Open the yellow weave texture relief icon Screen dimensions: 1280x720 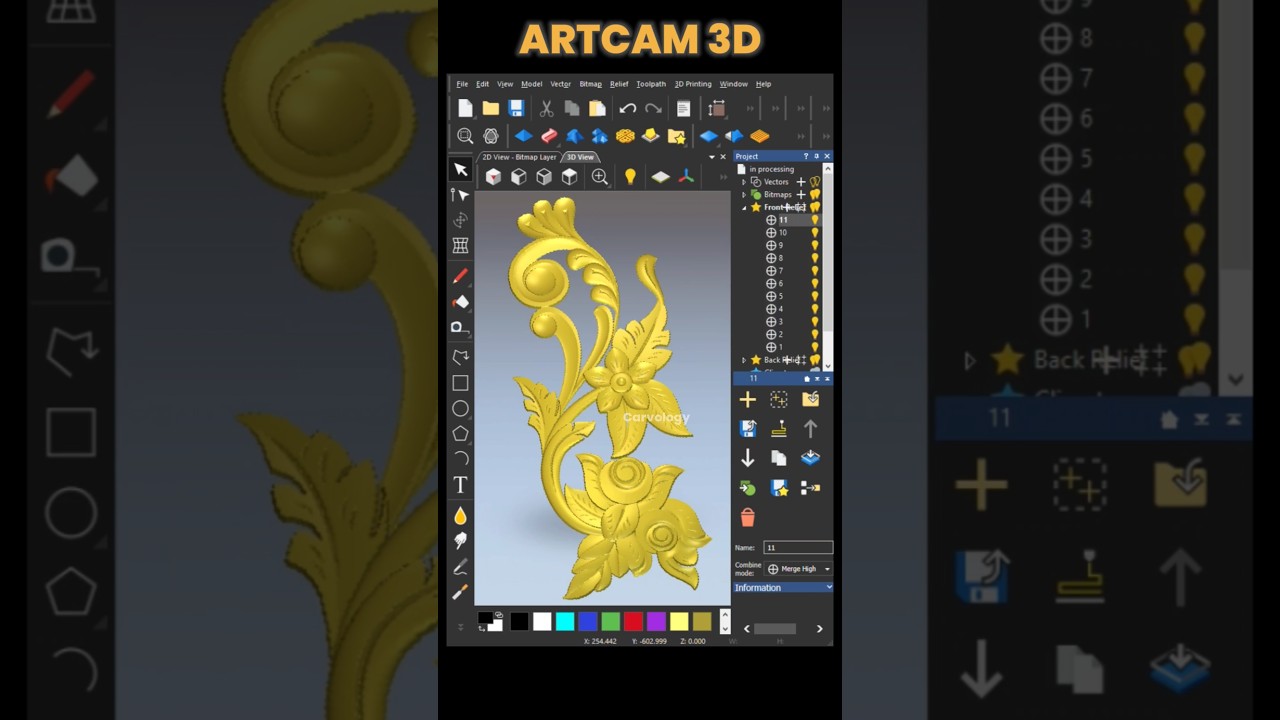click(625, 136)
